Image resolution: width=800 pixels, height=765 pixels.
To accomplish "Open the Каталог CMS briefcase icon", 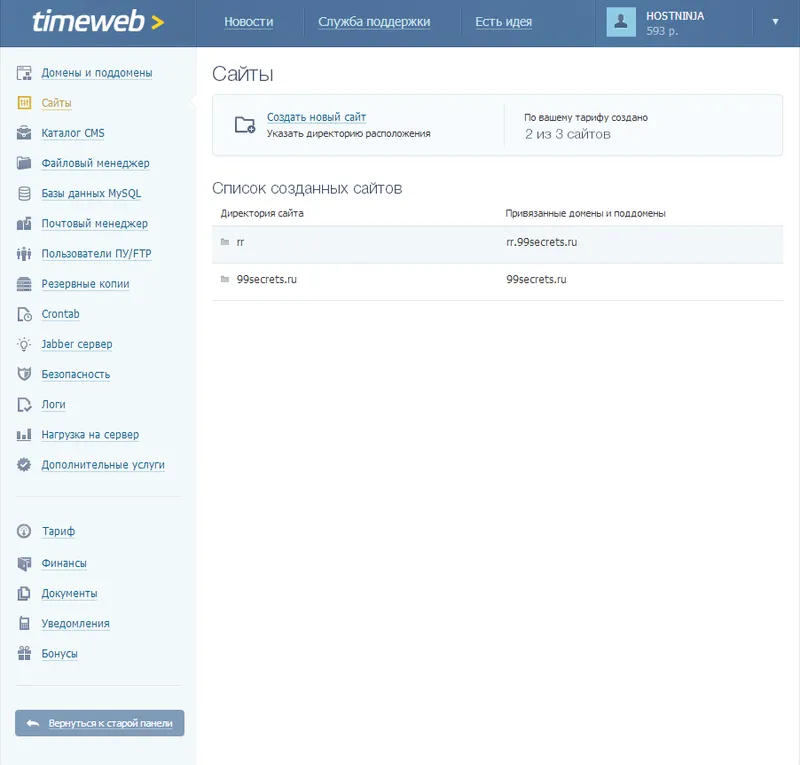I will click(24, 133).
